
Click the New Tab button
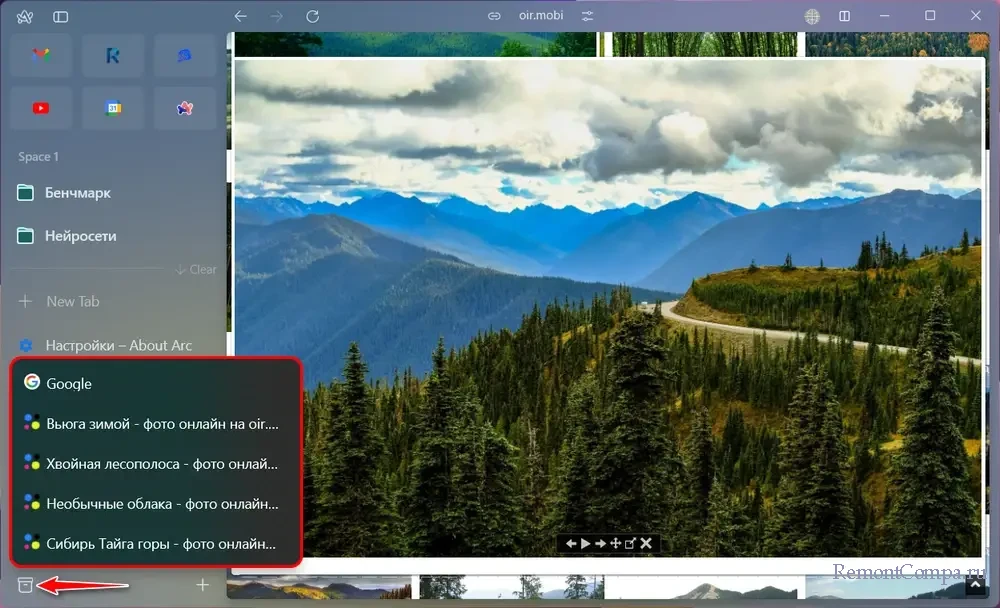click(x=72, y=301)
